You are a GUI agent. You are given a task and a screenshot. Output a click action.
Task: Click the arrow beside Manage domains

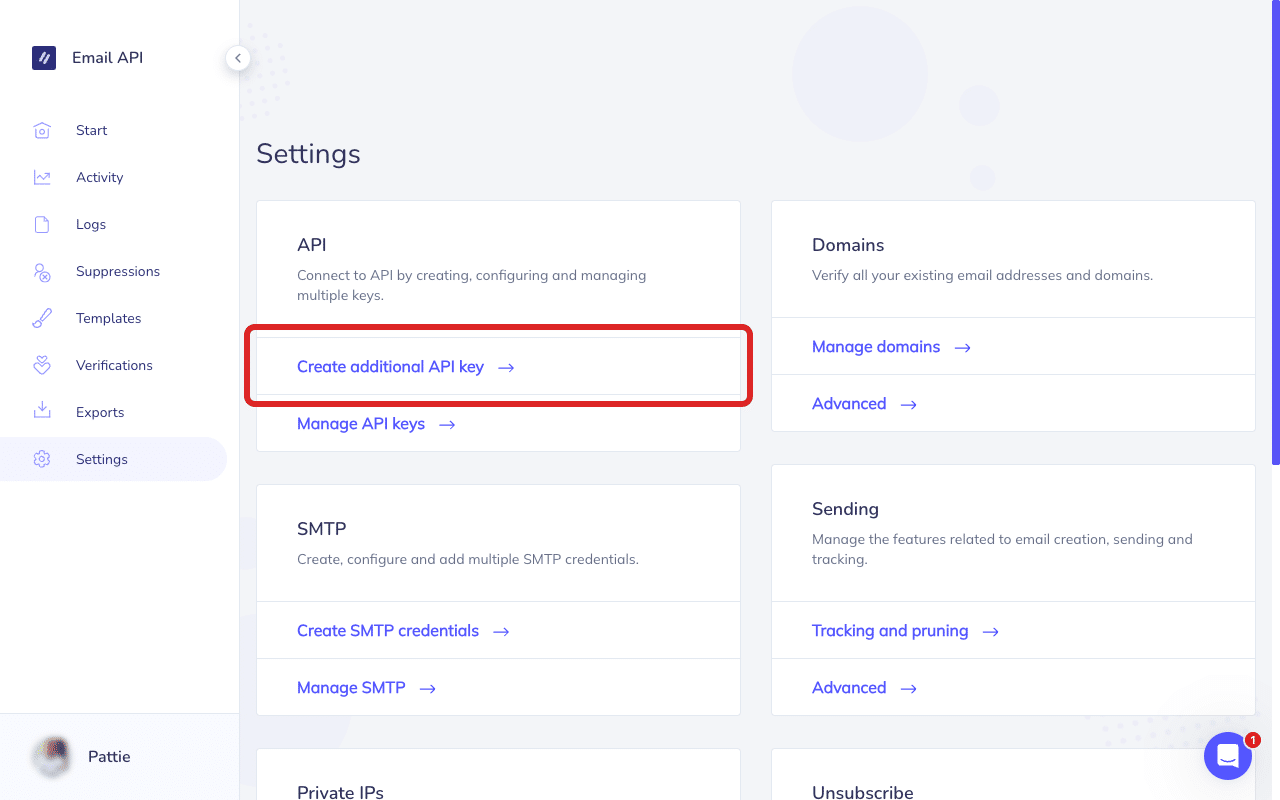(x=963, y=348)
